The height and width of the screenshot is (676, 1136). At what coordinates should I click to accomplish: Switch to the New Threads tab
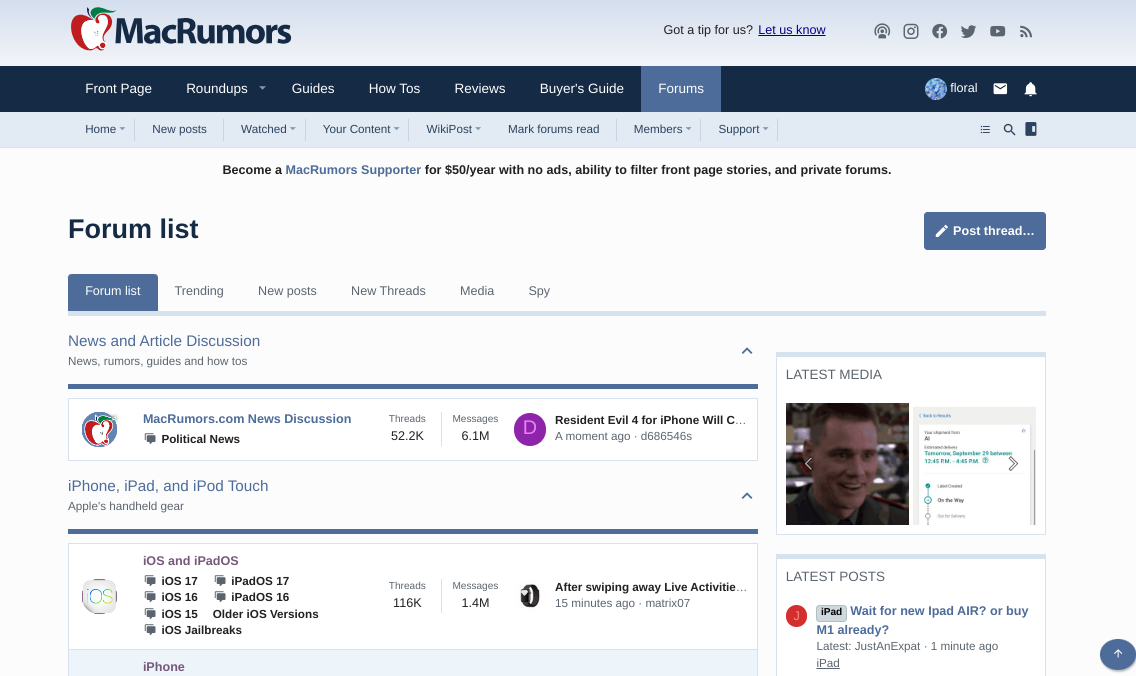pos(388,291)
